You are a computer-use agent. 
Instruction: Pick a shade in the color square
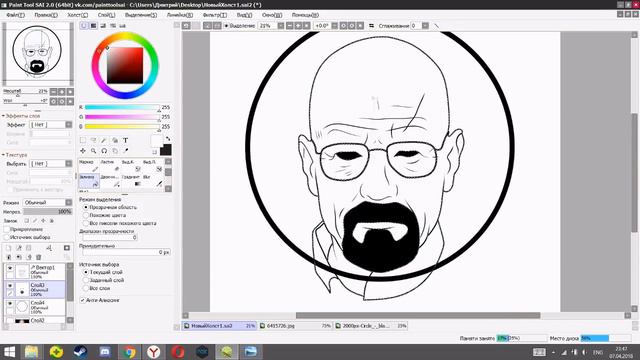tap(125, 65)
